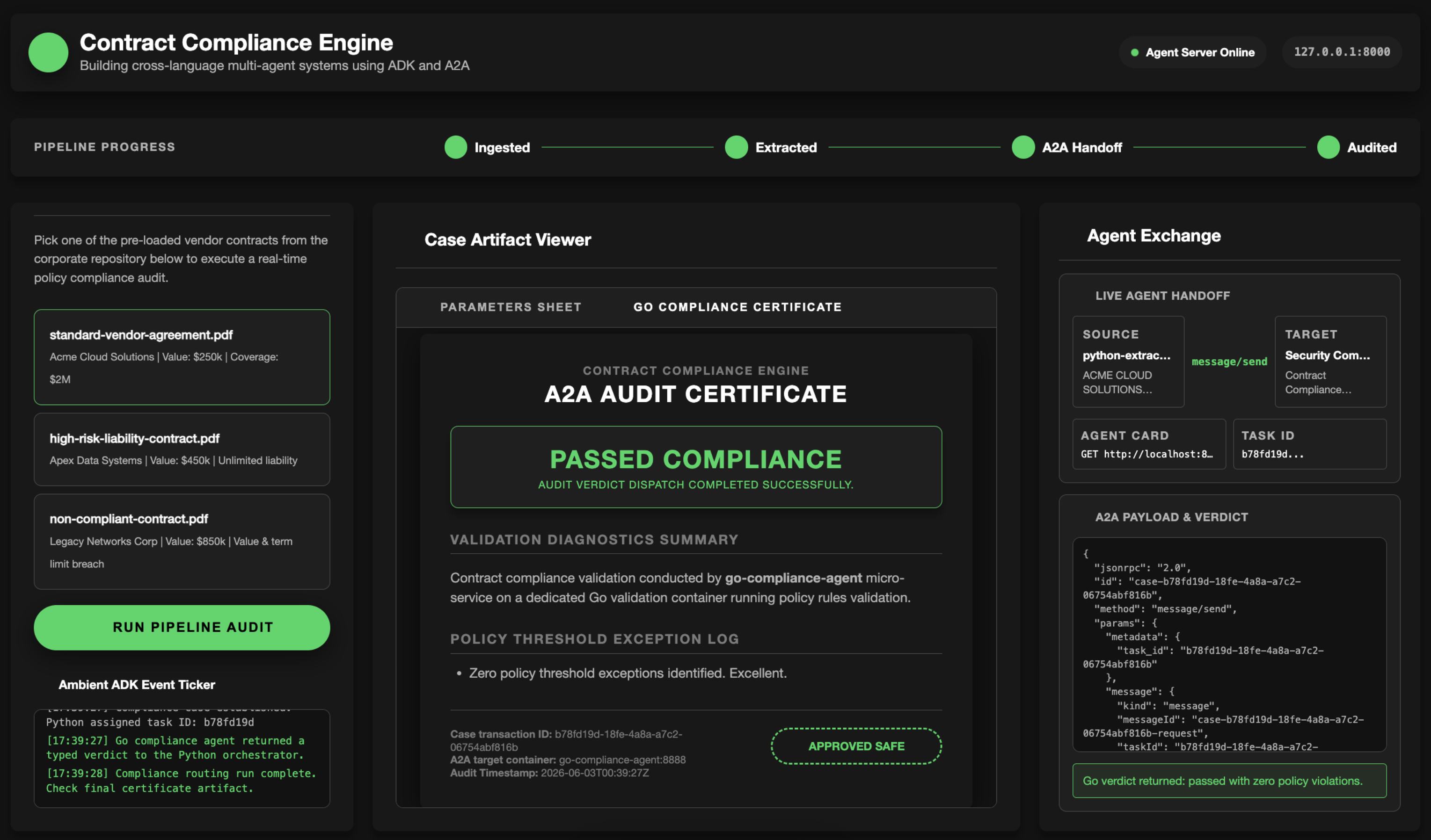Open the Go Compliance Certificate tab
Screen dimensions: 1431x840
tap(737, 307)
